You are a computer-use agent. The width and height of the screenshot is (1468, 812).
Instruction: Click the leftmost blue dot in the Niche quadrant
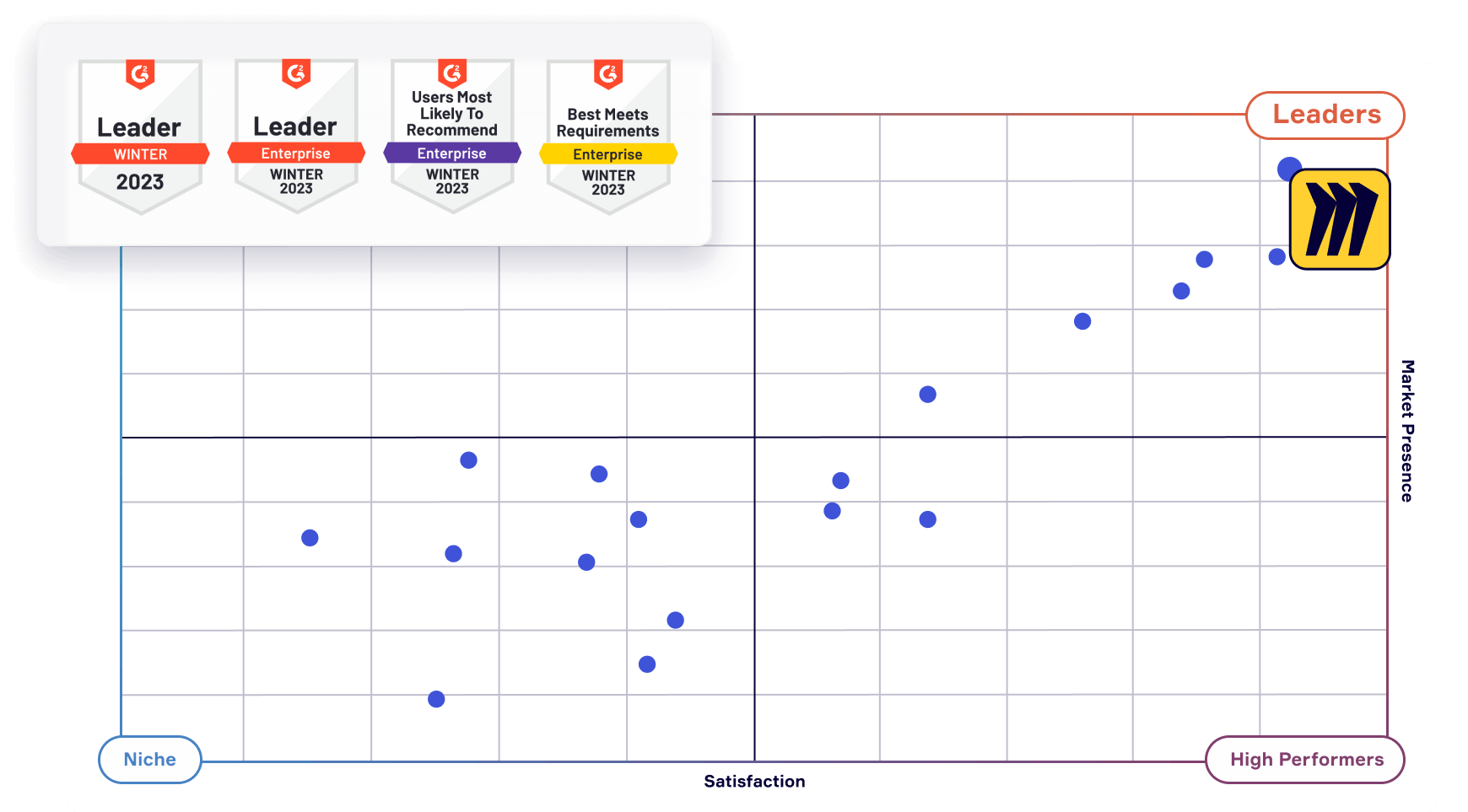pyautogui.click(x=310, y=536)
